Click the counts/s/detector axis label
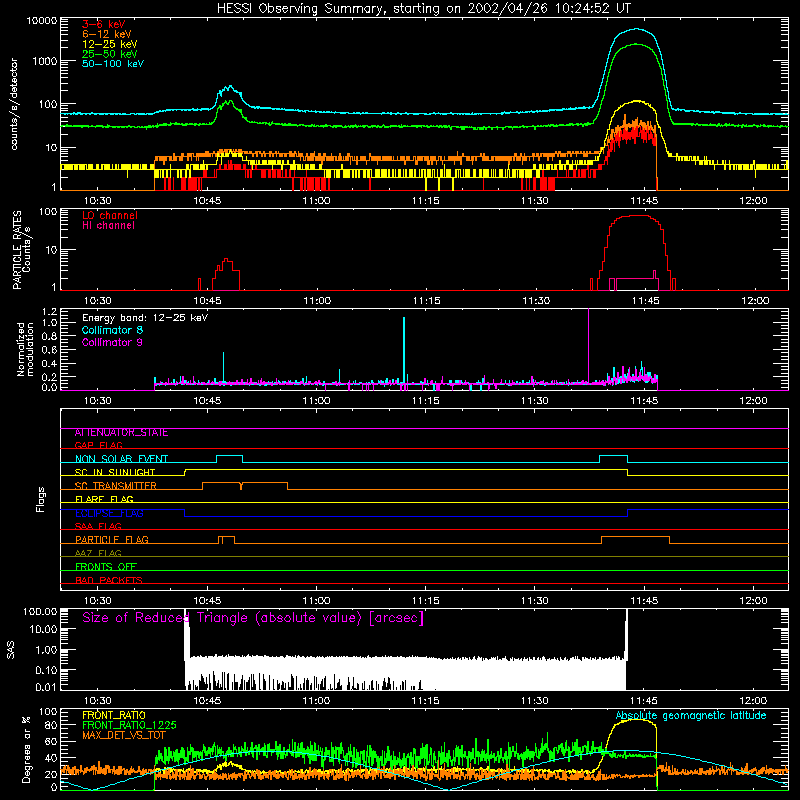The height and width of the screenshot is (800, 800). (14, 104)
